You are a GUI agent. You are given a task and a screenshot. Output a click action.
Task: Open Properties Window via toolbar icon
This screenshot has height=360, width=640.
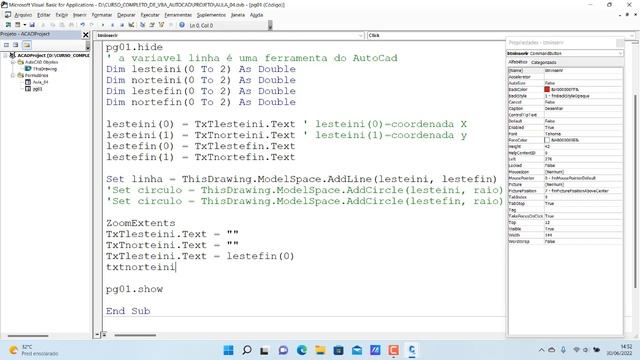click(152, 25)
